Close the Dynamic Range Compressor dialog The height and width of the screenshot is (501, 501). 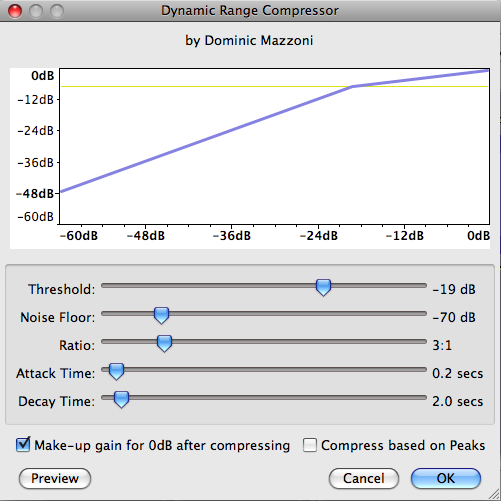(15, 11)
